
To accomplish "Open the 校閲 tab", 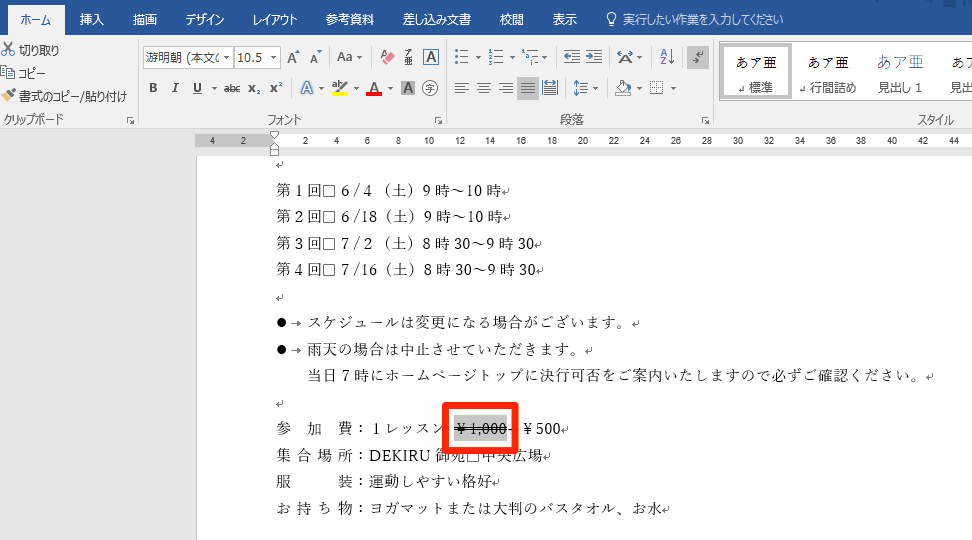I will tap(511, 20).
